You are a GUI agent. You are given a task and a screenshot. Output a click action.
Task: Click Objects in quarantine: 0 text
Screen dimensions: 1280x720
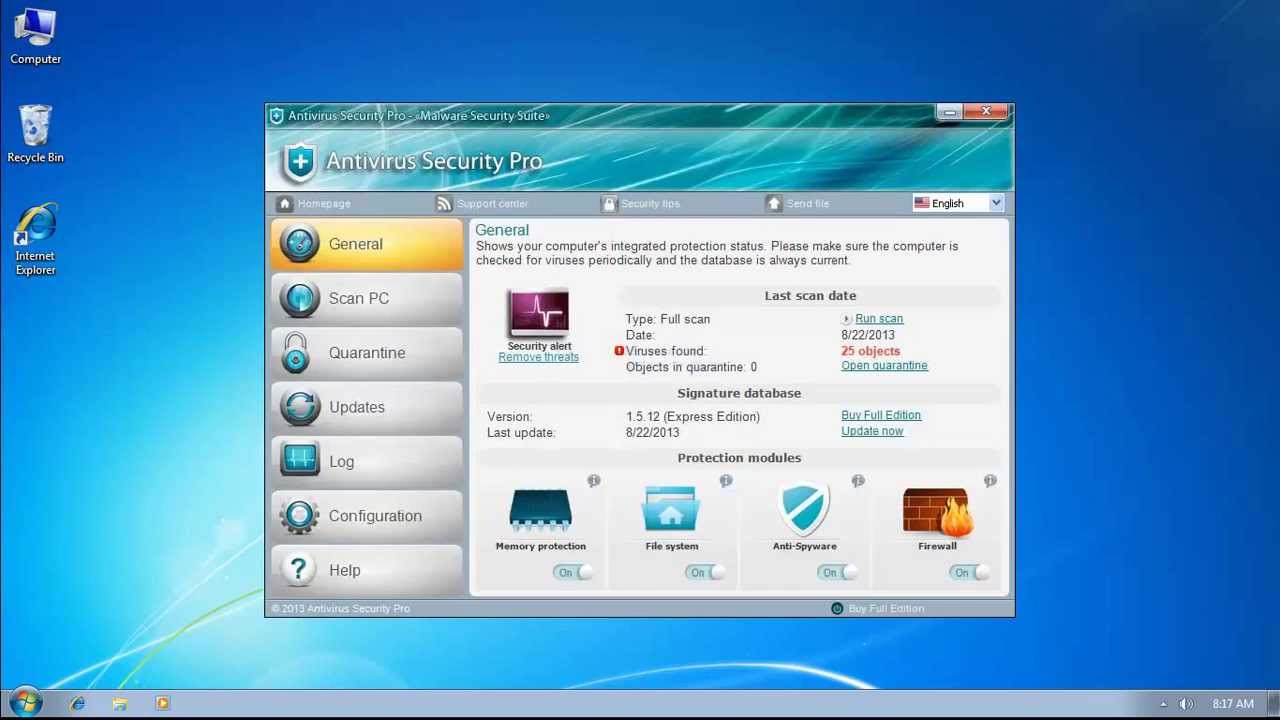tap(691, 367)
